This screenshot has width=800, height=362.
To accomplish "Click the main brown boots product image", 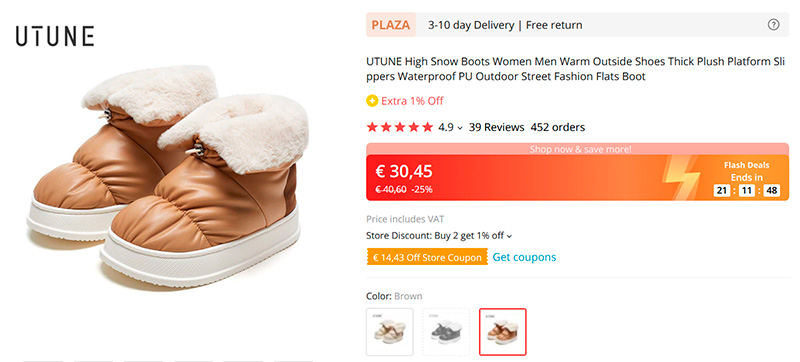I will point(169,176).
